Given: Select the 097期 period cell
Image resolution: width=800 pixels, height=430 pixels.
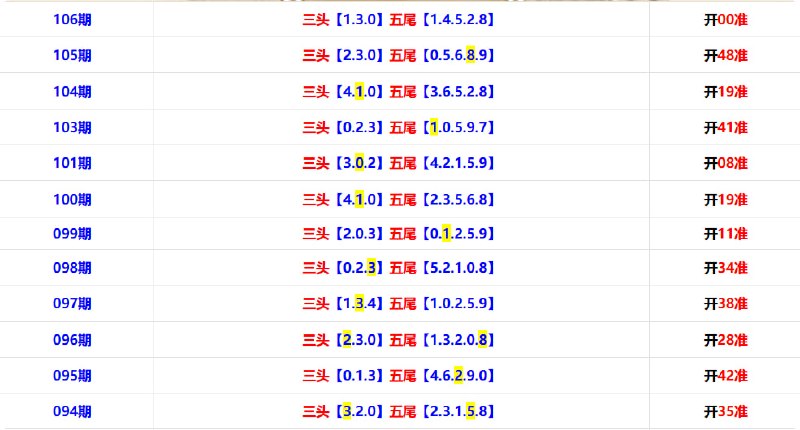Looking at the screenshot, I should tap(72, 303).
